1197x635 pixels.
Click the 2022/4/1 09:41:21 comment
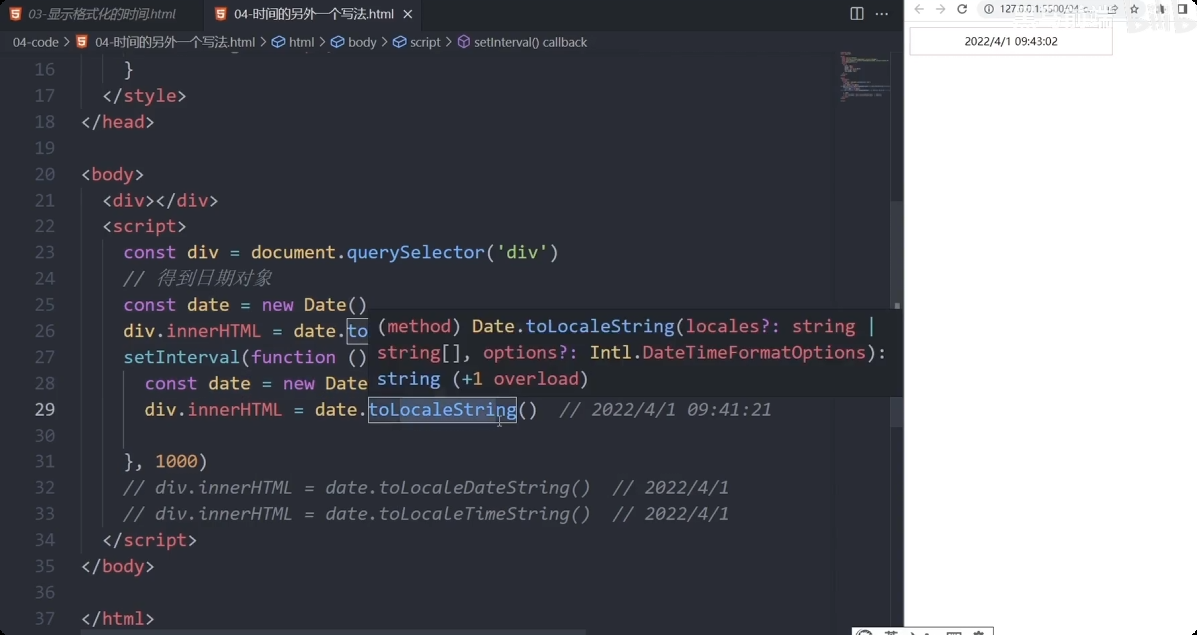point(665,410)
